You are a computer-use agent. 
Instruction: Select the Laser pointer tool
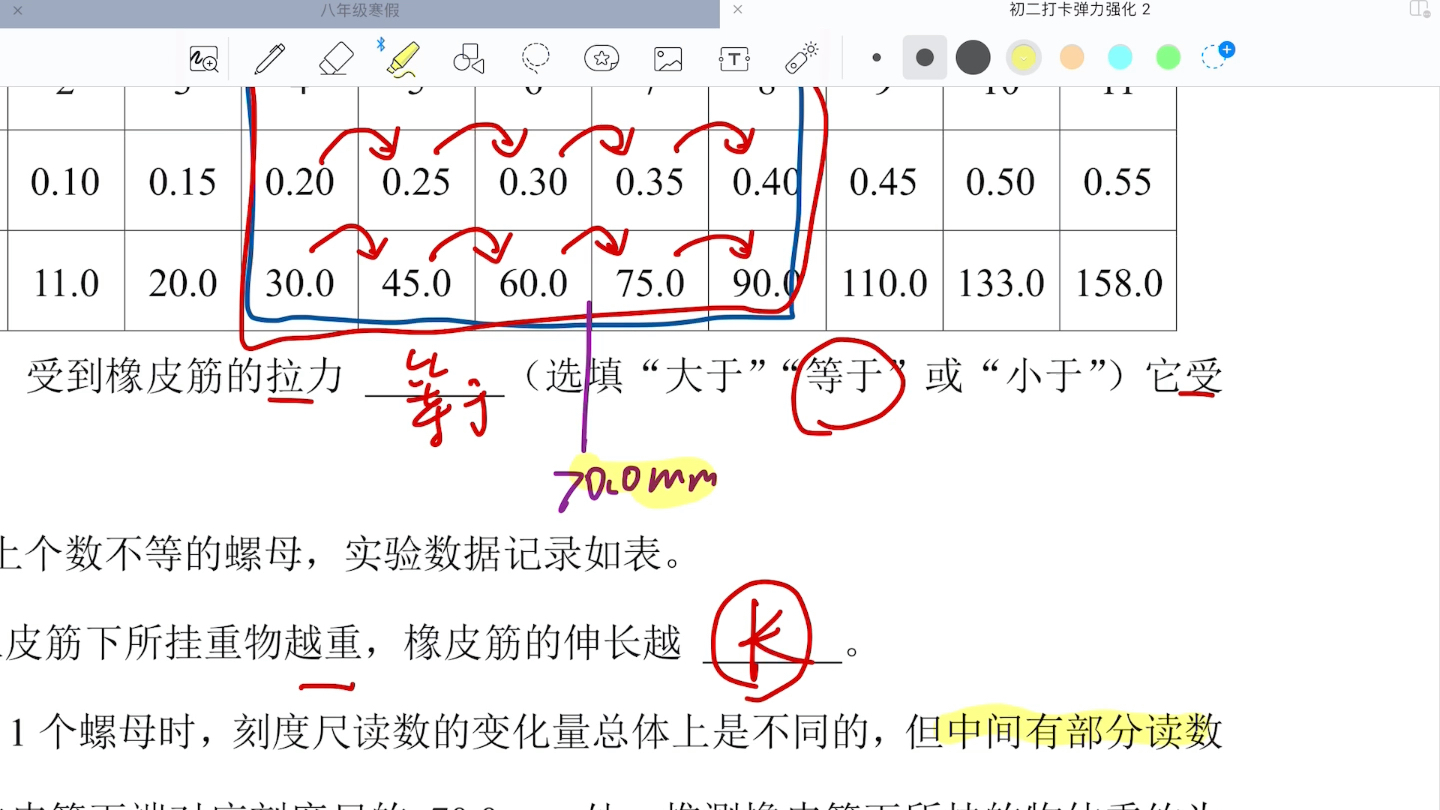(801, 58)
